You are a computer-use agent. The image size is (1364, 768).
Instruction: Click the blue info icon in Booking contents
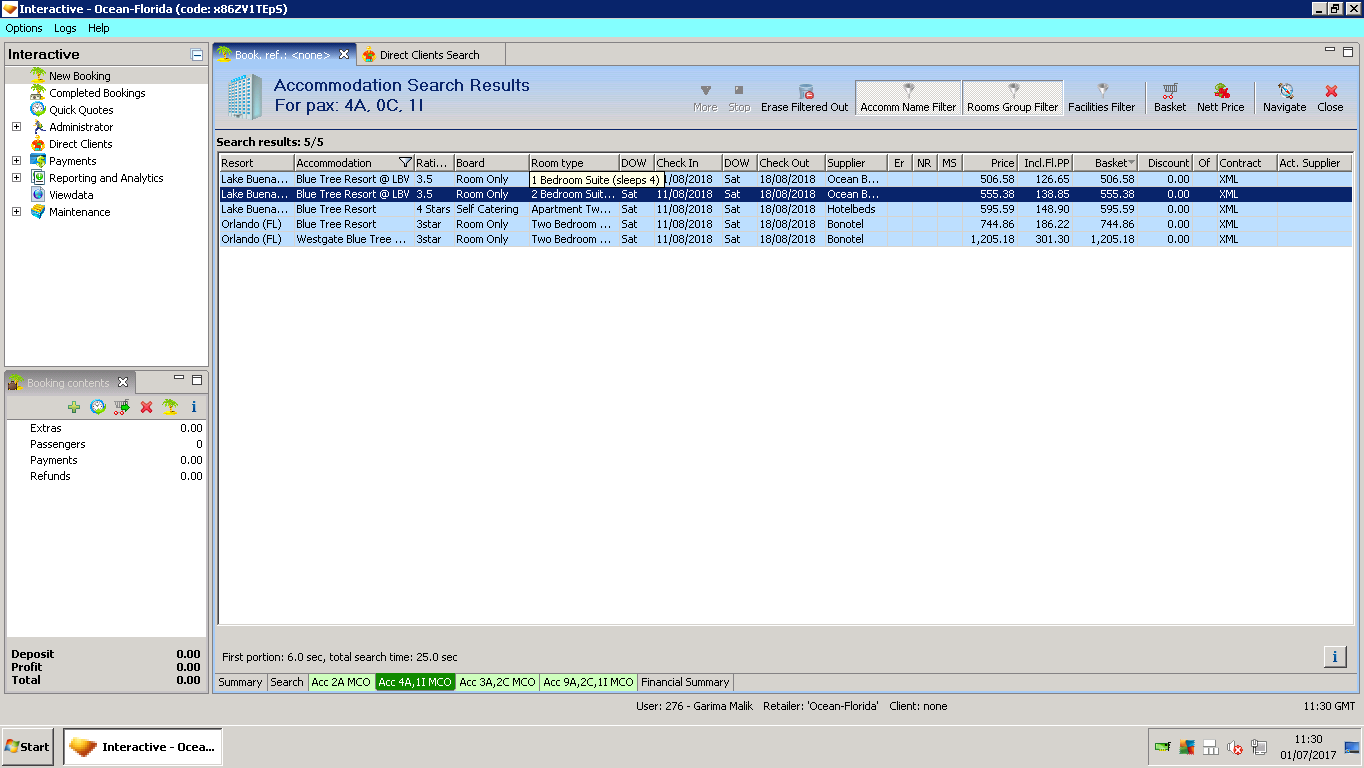194,407
